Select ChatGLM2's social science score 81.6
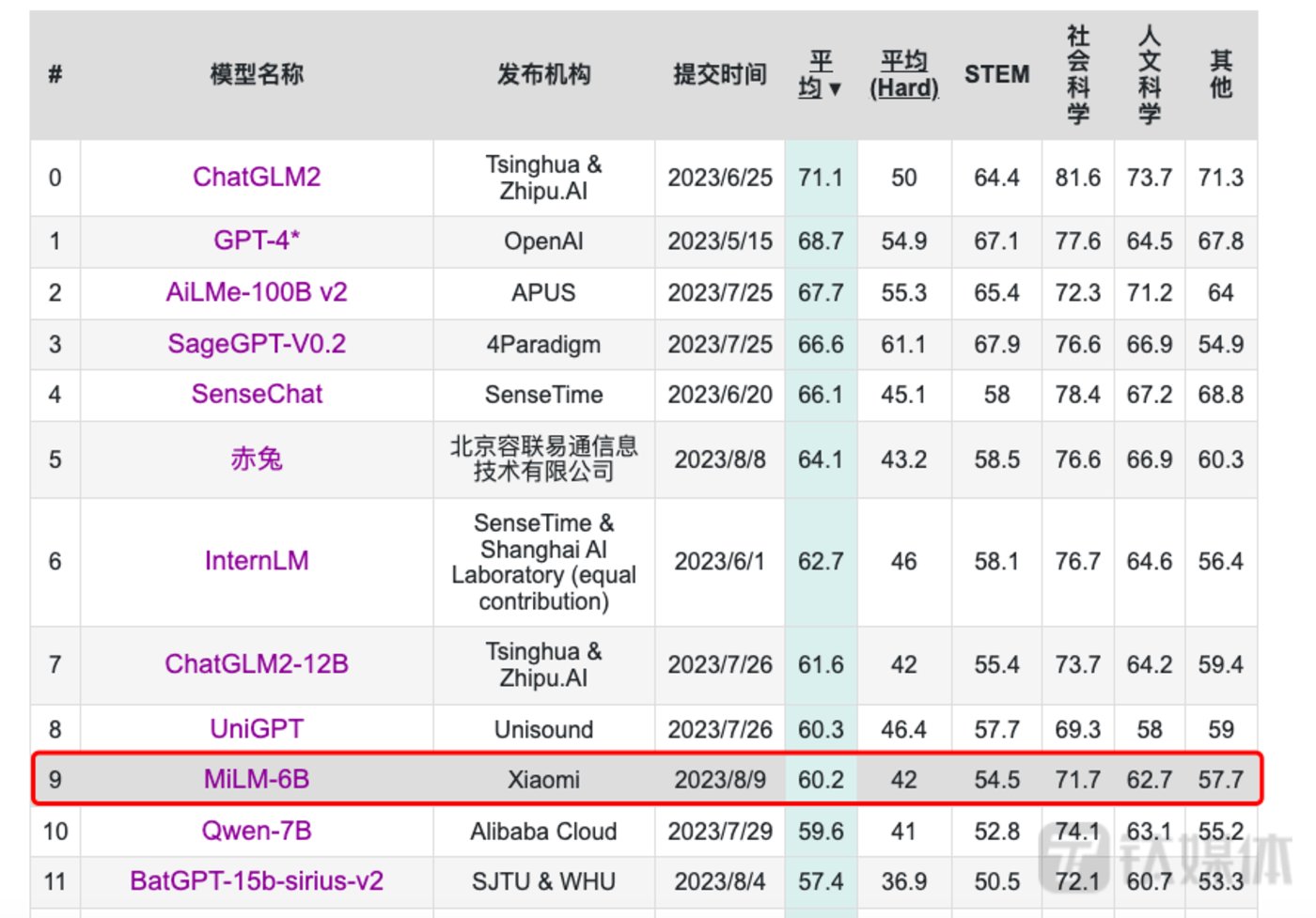Viewport: 1316px width, 918px height. pos(1077,178)
